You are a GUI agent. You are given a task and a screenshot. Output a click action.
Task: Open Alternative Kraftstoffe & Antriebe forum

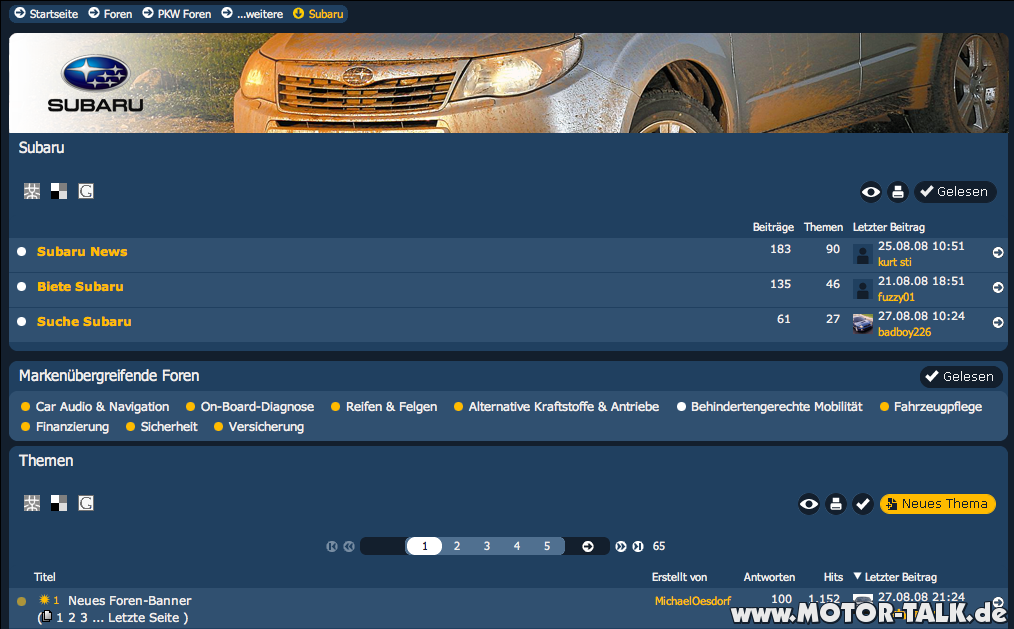coord(564,407)
